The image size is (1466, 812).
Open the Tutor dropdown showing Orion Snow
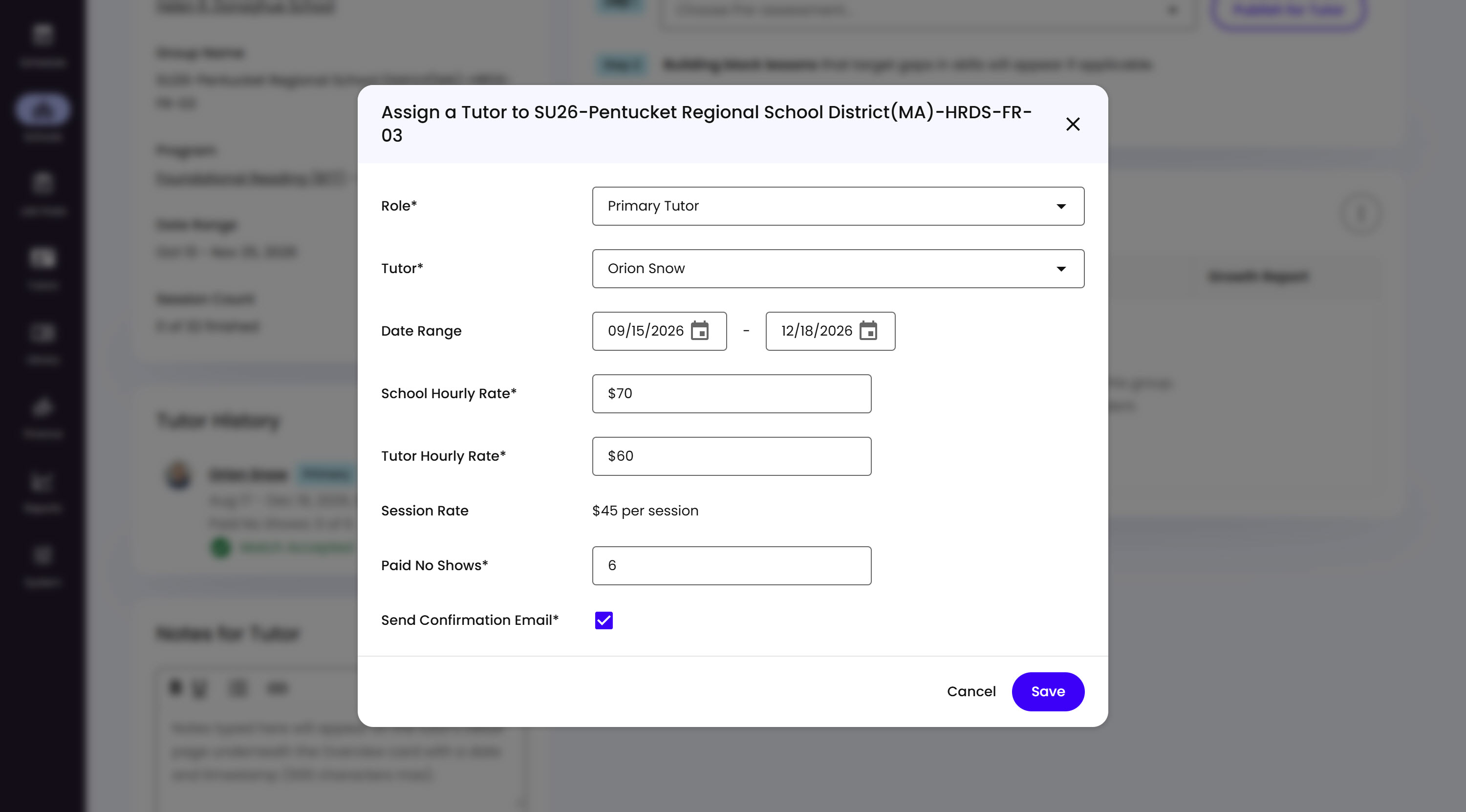[838, 269]
